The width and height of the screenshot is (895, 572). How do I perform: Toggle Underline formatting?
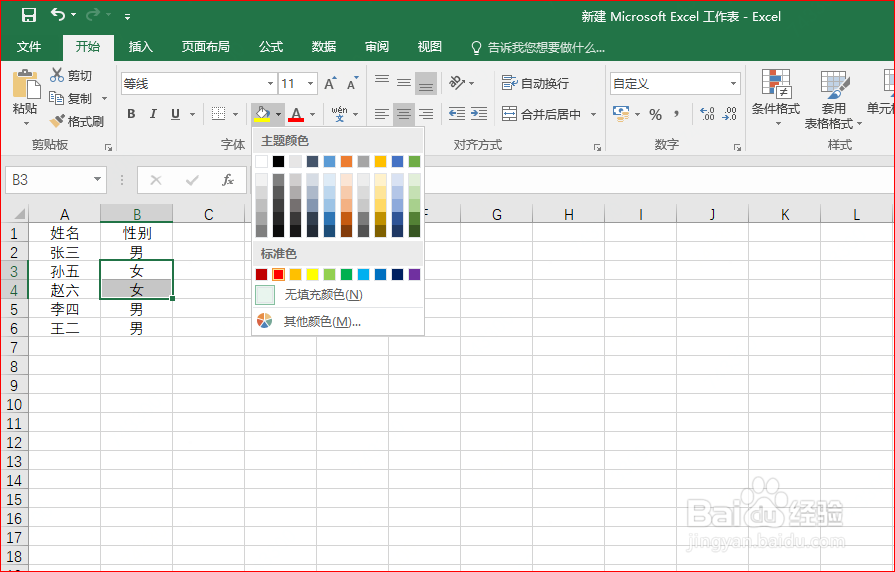(x=175, y=114)
